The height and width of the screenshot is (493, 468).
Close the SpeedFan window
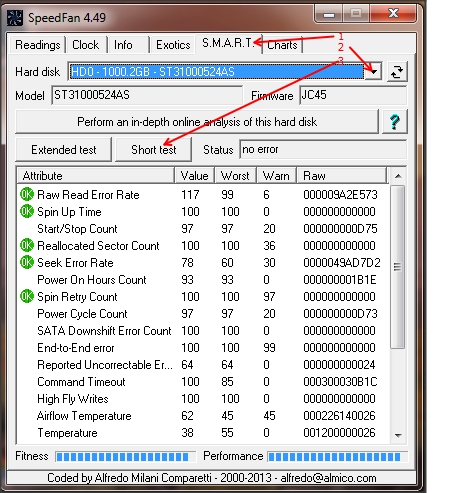click(x=393, y=14)
